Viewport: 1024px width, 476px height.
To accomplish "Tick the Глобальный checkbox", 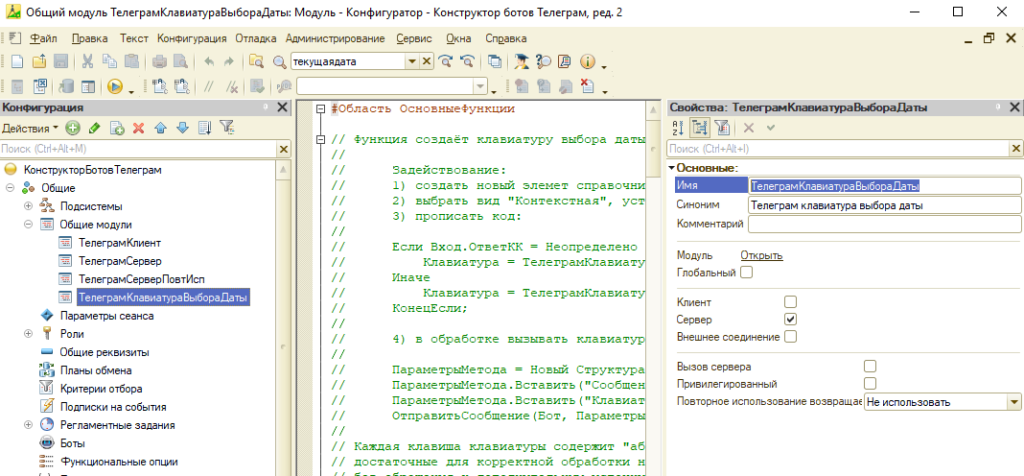I will tap(746, 272).
